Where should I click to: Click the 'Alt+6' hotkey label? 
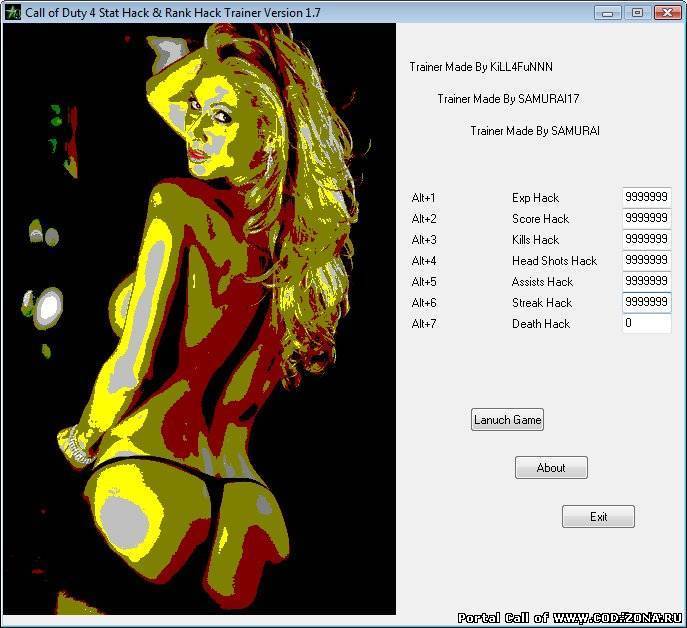pyautogui.click(x=424, y=303)
